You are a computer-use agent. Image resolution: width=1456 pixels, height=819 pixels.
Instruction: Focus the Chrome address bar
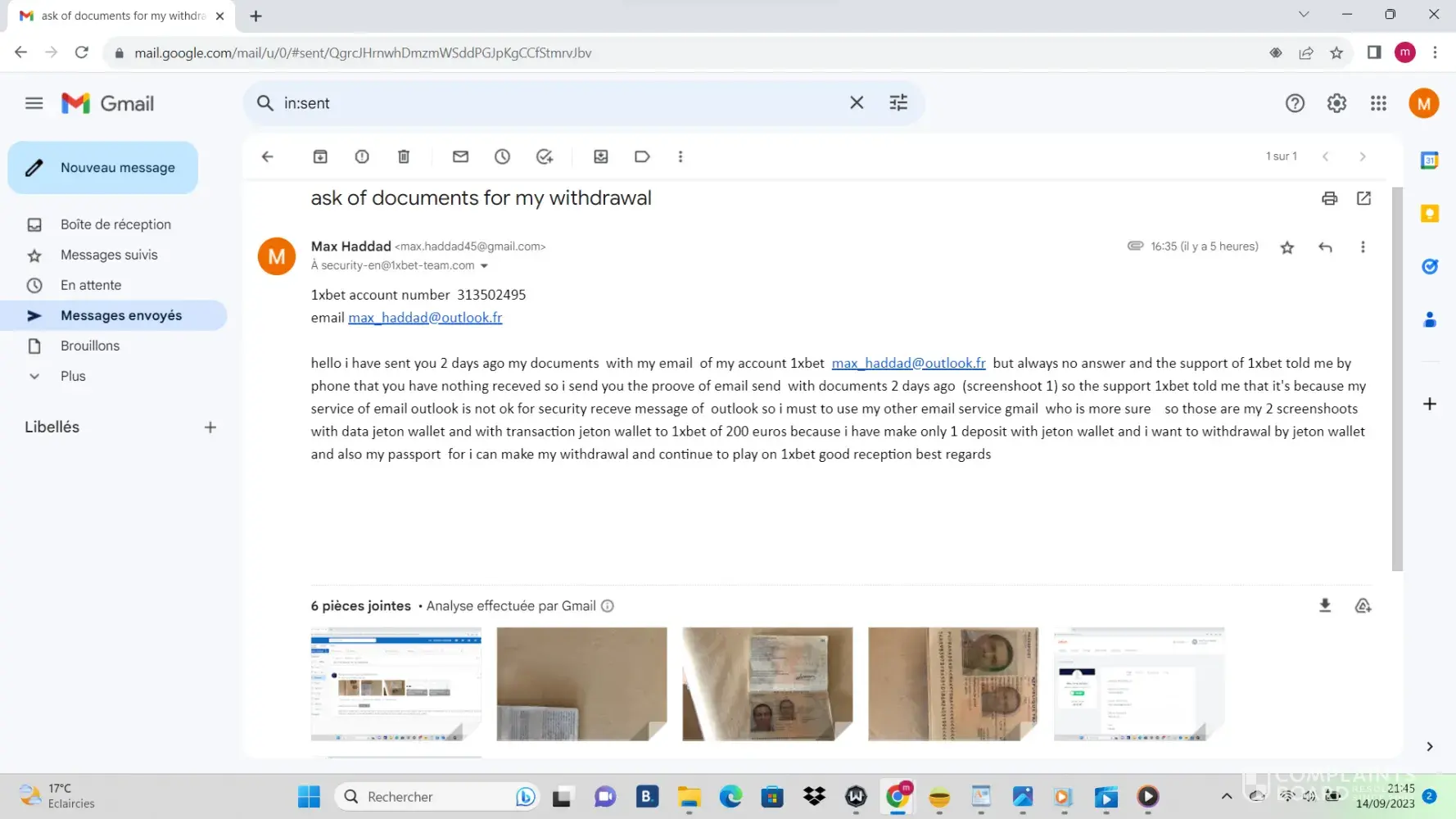(688, 52)
